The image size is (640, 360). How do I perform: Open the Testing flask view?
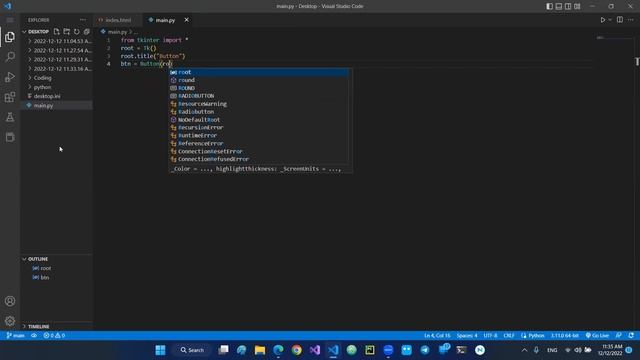coord(10,117)
